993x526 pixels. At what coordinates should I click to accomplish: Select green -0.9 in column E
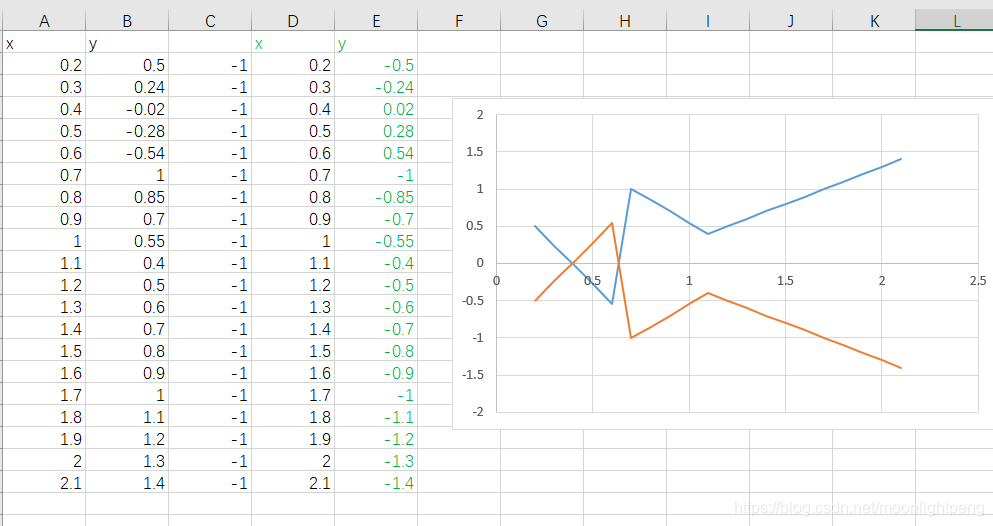coord(376,373)
